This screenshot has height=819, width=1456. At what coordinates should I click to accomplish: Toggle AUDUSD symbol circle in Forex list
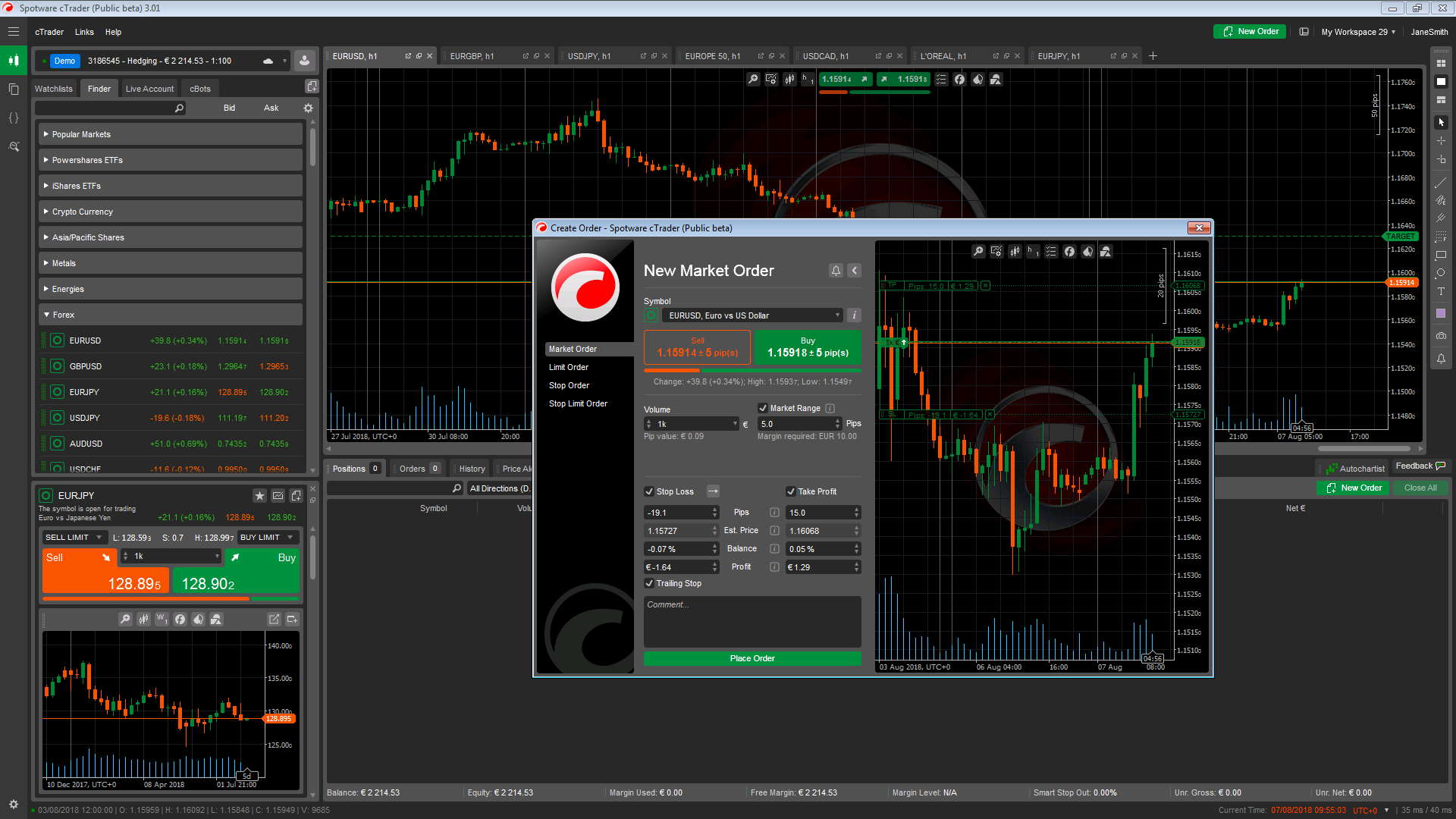[57, 444]
